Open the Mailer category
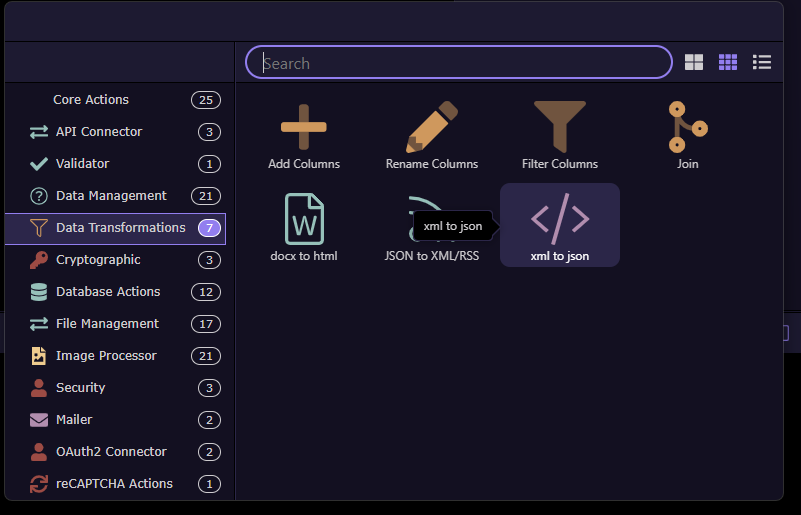 click(x=115, y=420)
